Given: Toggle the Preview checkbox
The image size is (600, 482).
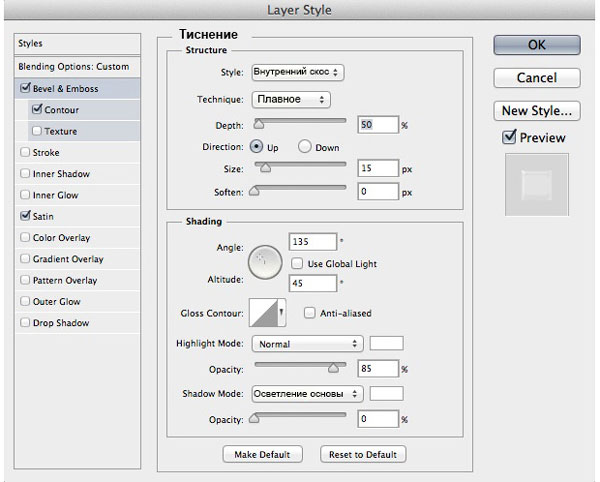Looking at the screenshot, I should point(509,137).
